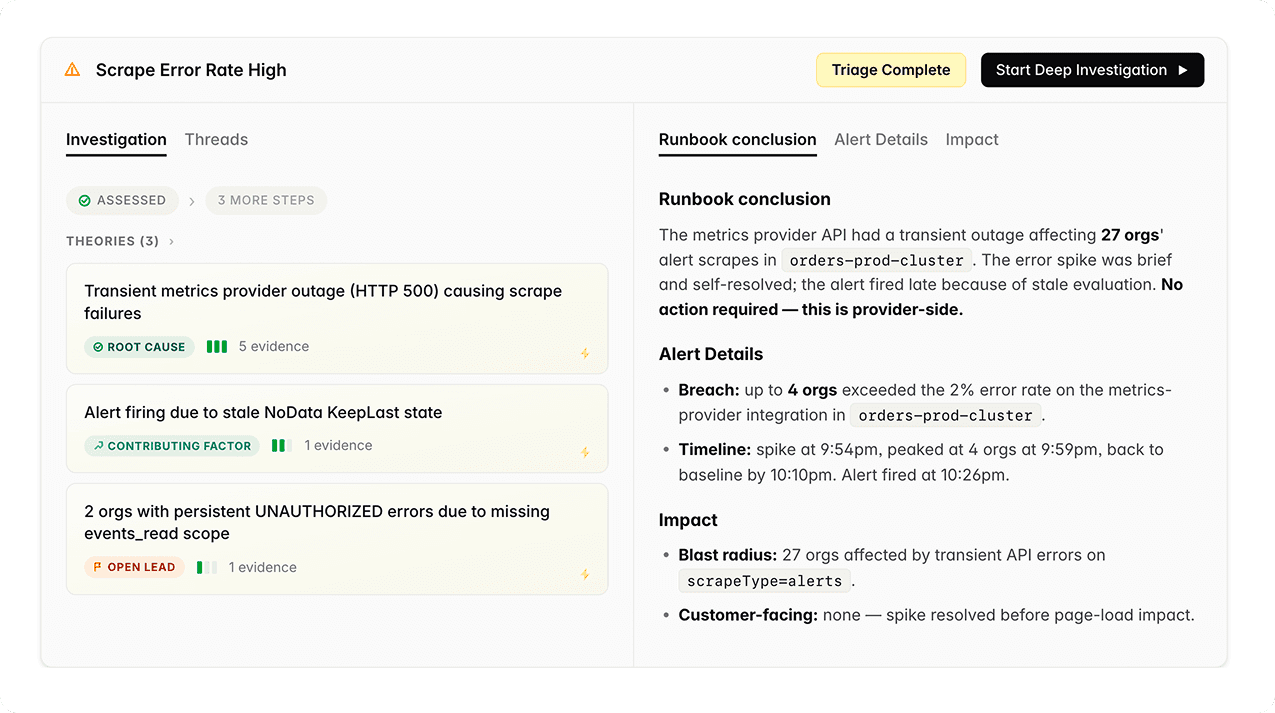Click the Breach: bullet label
The height and width of the screenshot is (713, 1275).
[x=709, y=390]
